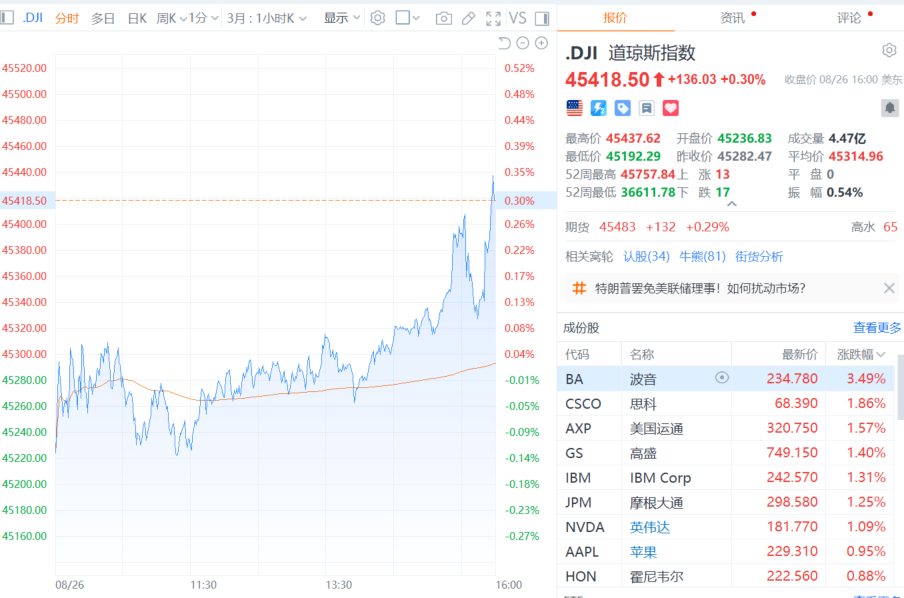Select the HON 霍尼韦尔 row

pos(726,576)
